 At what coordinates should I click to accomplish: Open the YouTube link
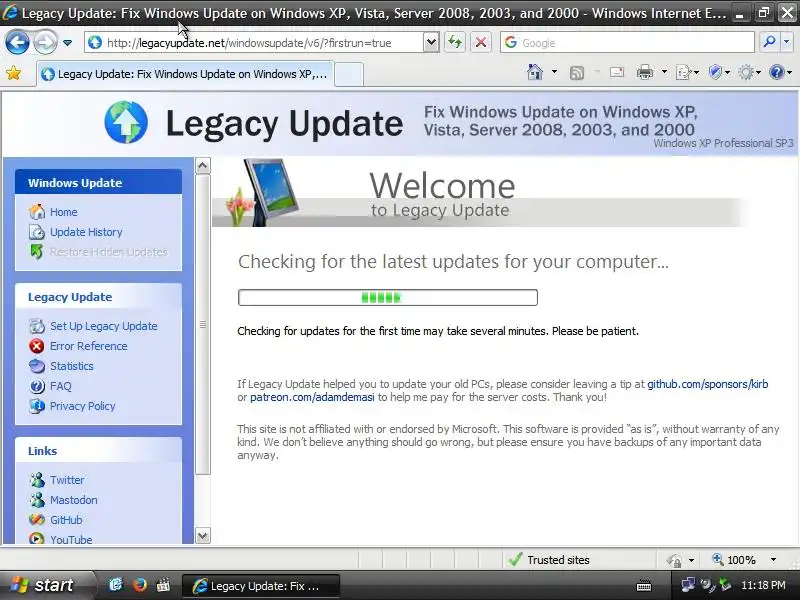(71, 539)
